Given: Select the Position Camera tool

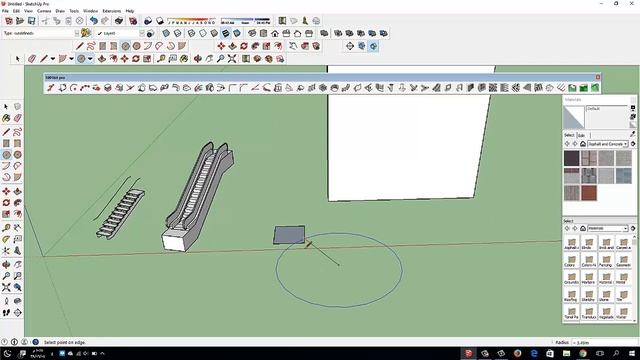Looking at the screenshot, I should click(x=6, y=301).
